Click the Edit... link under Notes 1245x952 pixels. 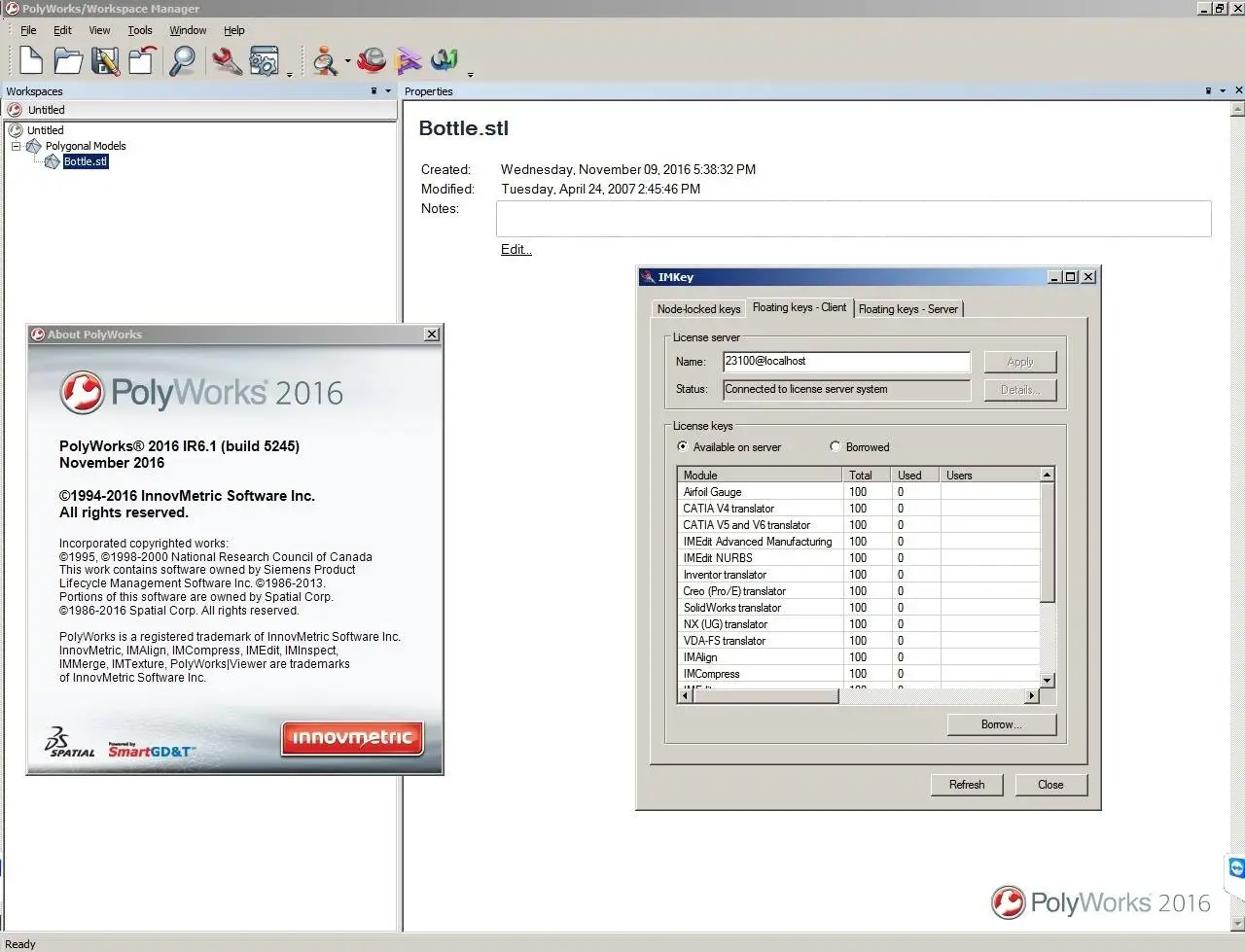(x=516, y=250)
